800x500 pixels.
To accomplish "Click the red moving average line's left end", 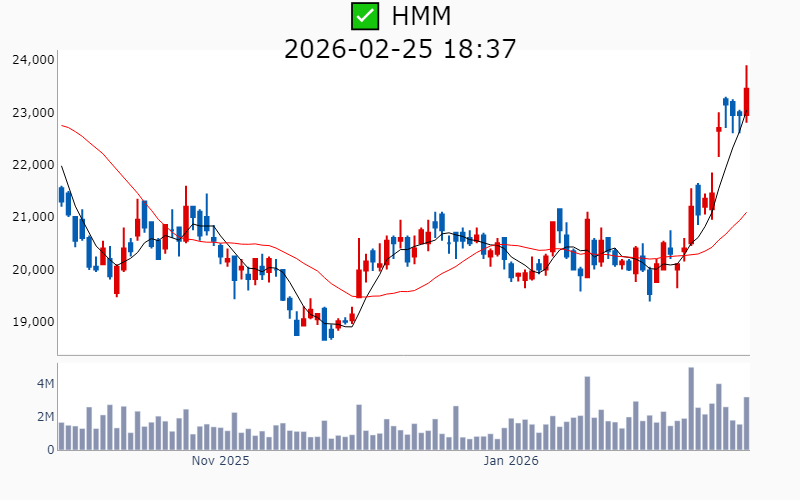I will click(x=62, y=125).
